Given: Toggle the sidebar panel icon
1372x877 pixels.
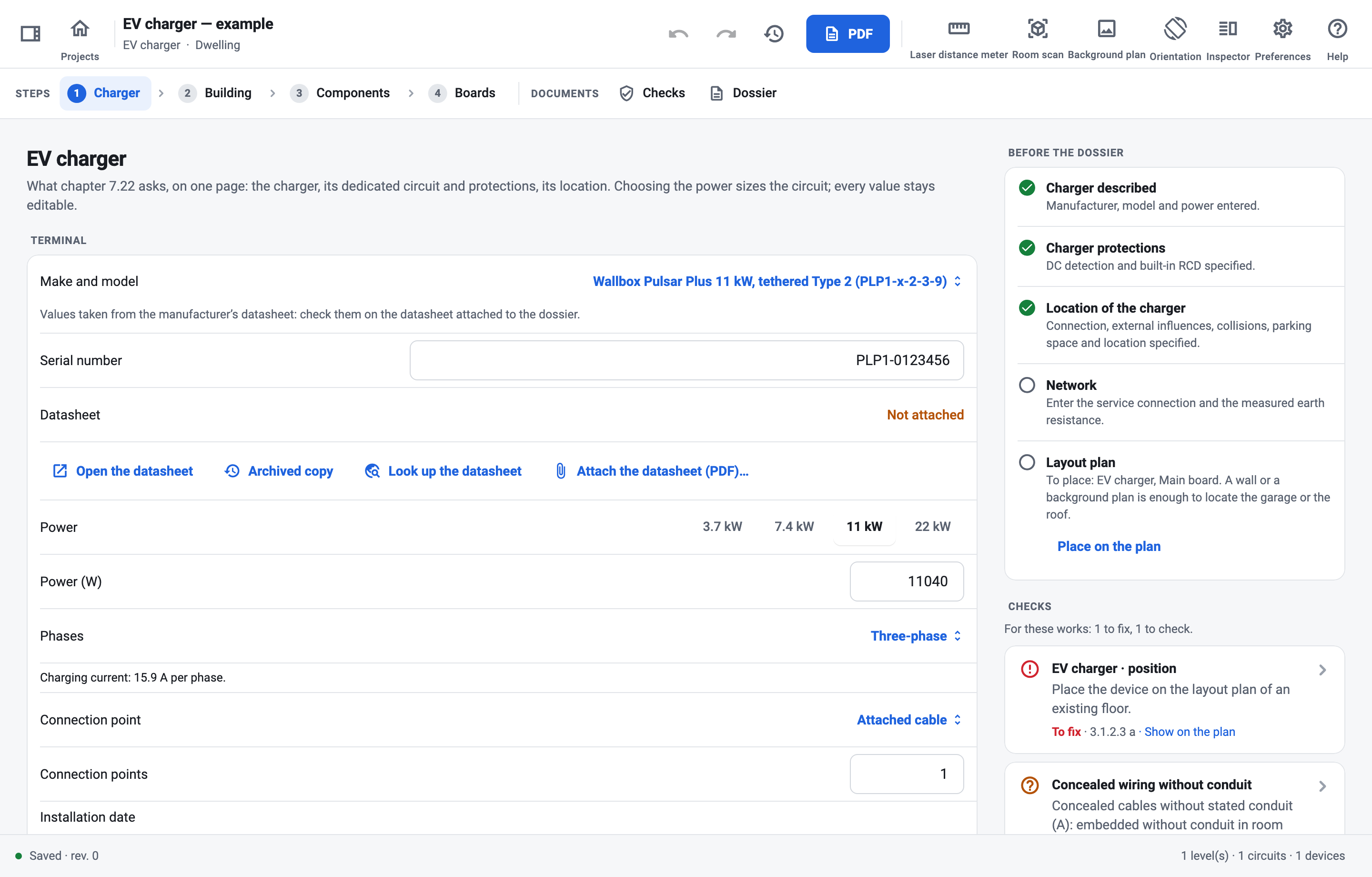Looking at the screenshot, I should pyautogui.click(x=30, y=34).
